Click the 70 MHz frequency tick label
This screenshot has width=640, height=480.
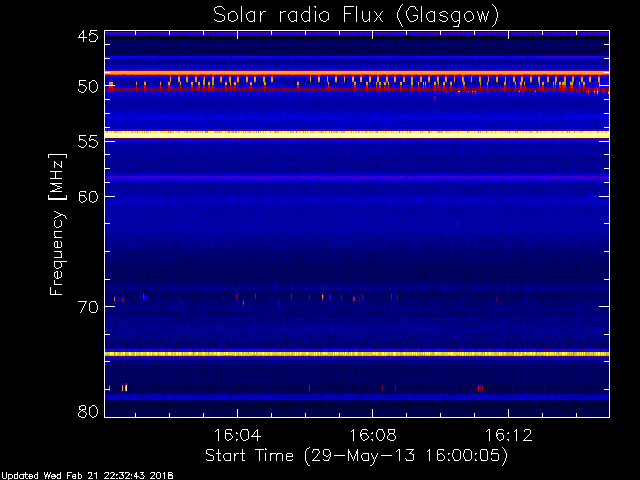87,306
